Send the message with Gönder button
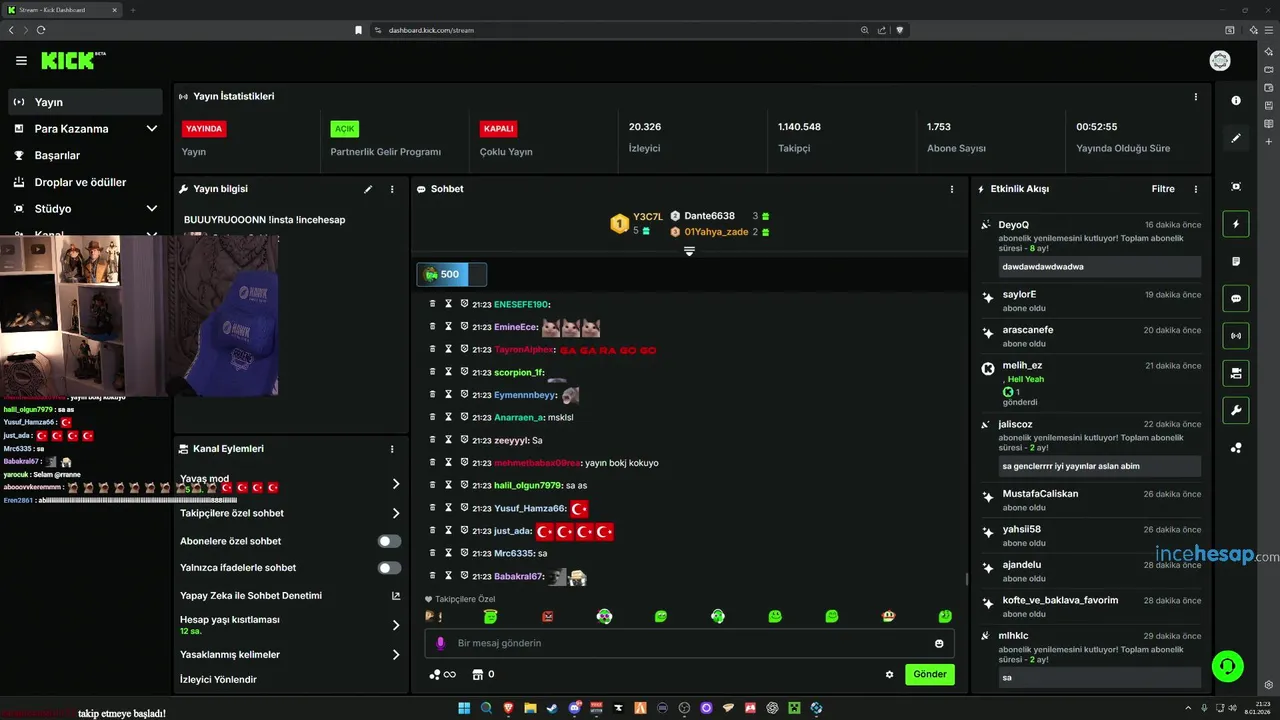The height and width of the screenshot is (720, 1280). pos(930,674)
